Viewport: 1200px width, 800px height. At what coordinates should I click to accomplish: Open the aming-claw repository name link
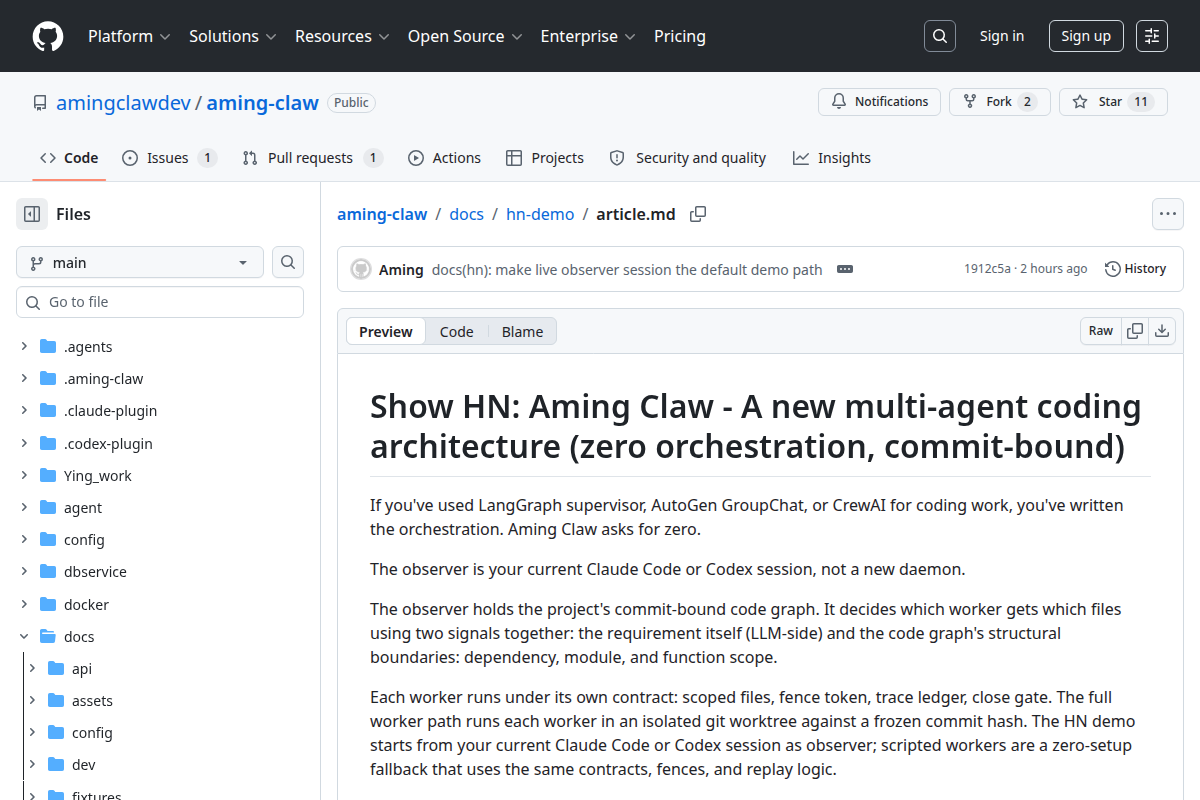point(262,102)
